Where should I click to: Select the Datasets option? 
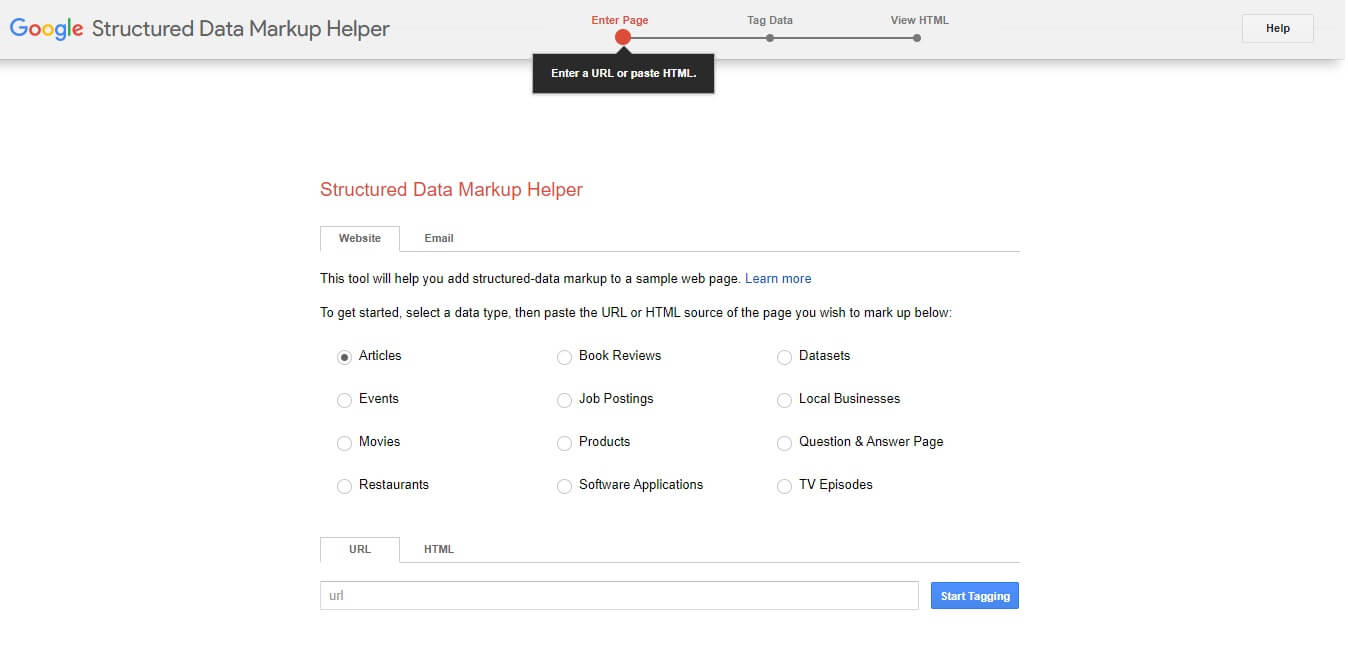coord(784,356)
